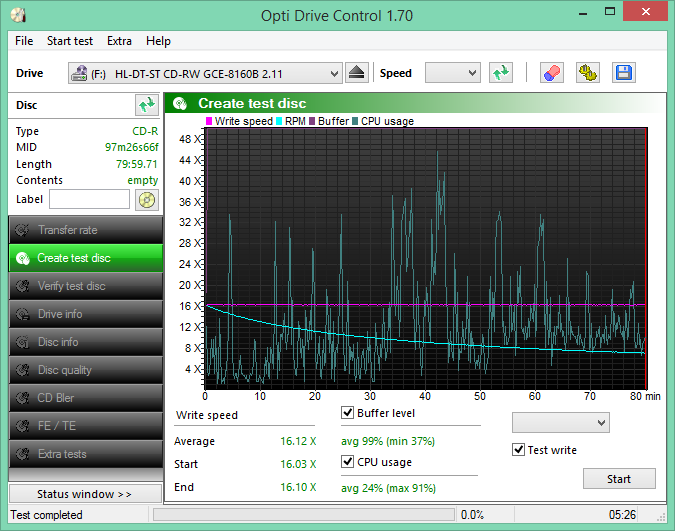The height and width of the screenshot is (531, 675).
Task: Click the refresh speed arrows icon
Action: pos(501,73)
